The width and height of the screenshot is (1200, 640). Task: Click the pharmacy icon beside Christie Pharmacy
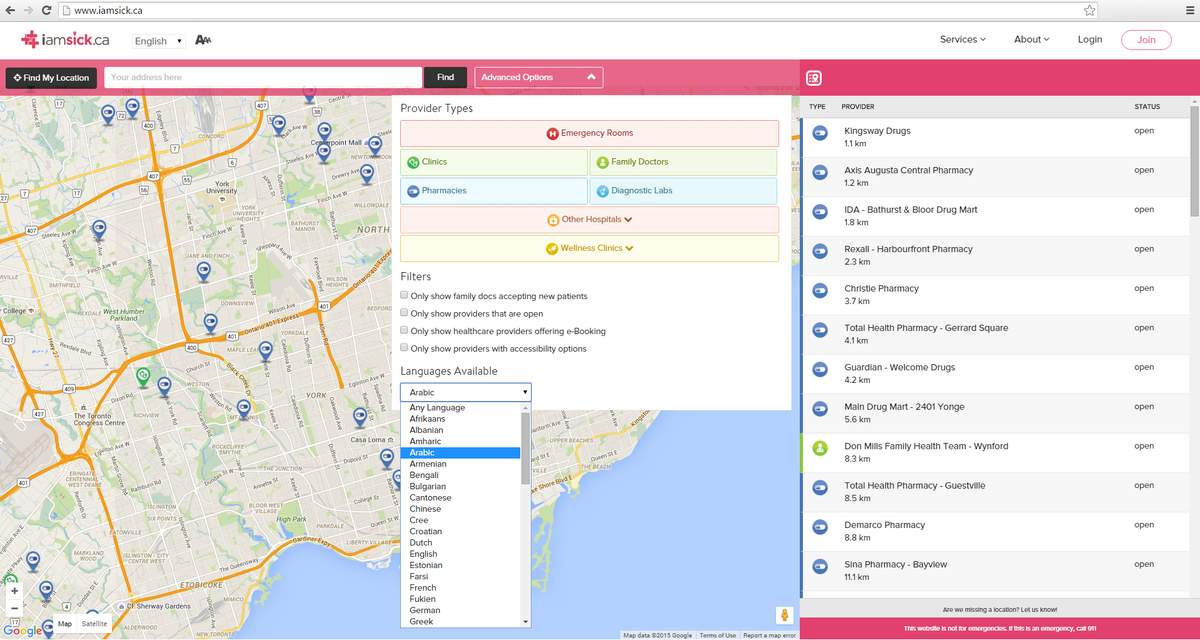click(x=820, y=290)
